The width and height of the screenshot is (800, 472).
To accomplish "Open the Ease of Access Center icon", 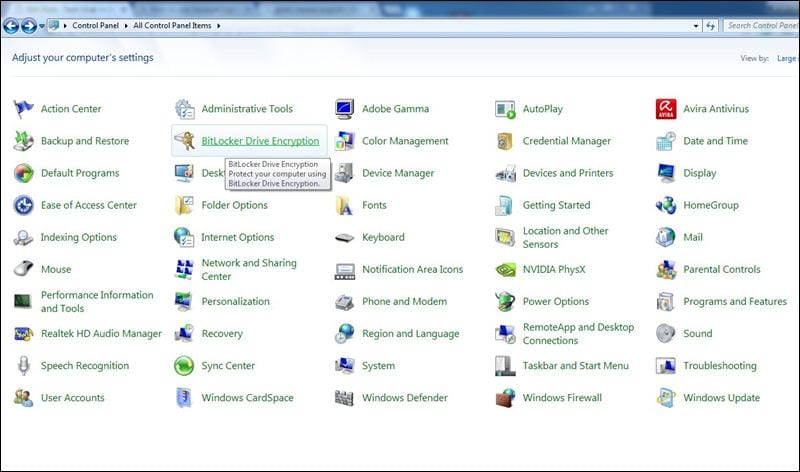I will pos(23,205).
